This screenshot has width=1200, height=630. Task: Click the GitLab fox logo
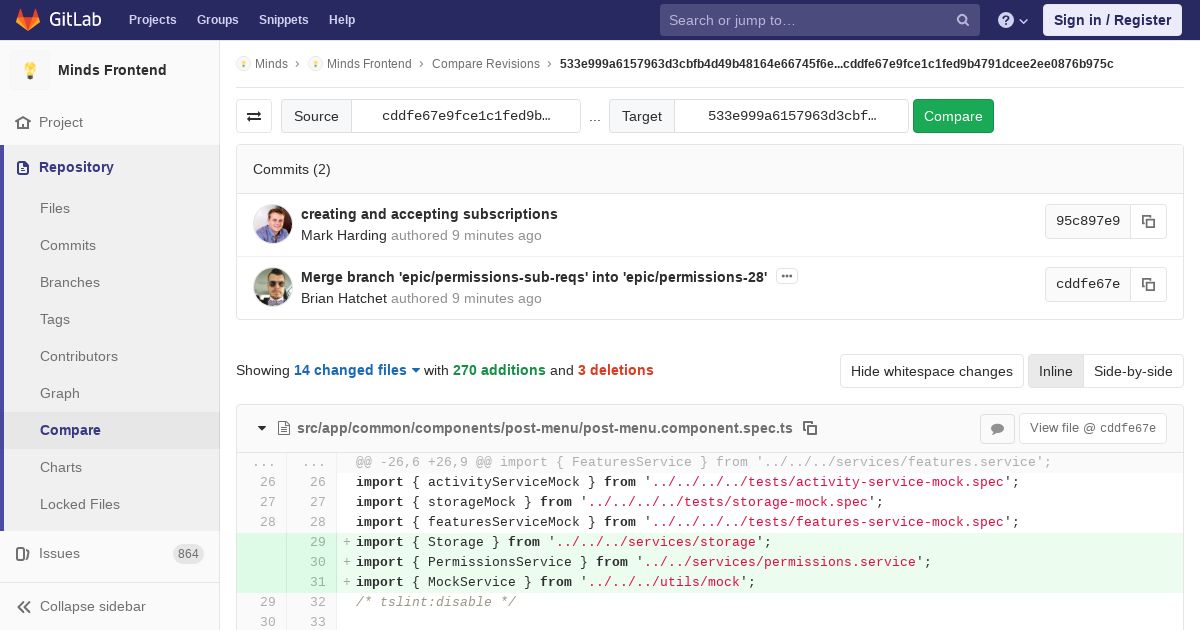click(28, 20)
